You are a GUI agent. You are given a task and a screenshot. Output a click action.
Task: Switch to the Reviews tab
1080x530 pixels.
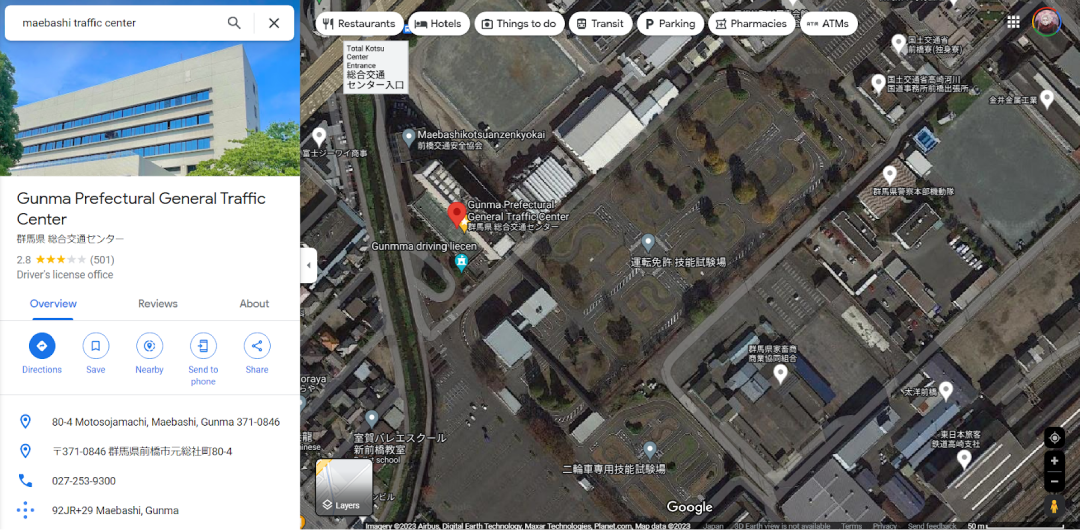158,304
